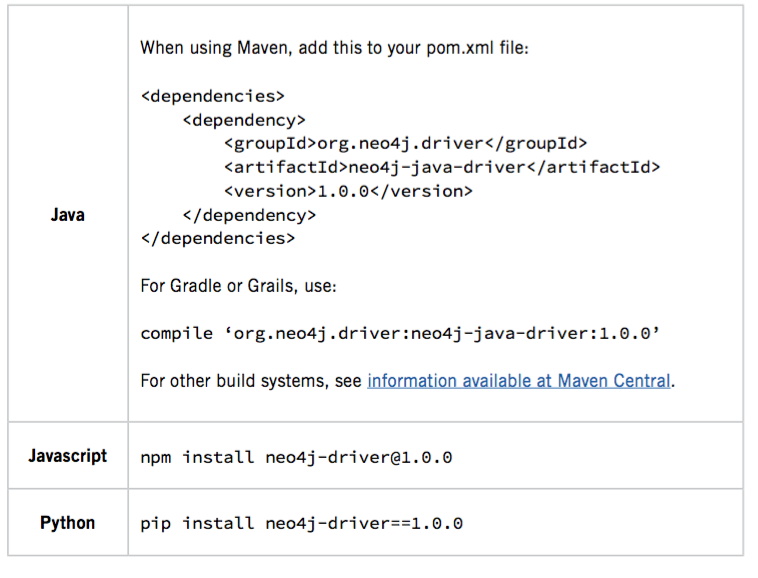
Task: Click the Java row label
Action: click(67, 214)
